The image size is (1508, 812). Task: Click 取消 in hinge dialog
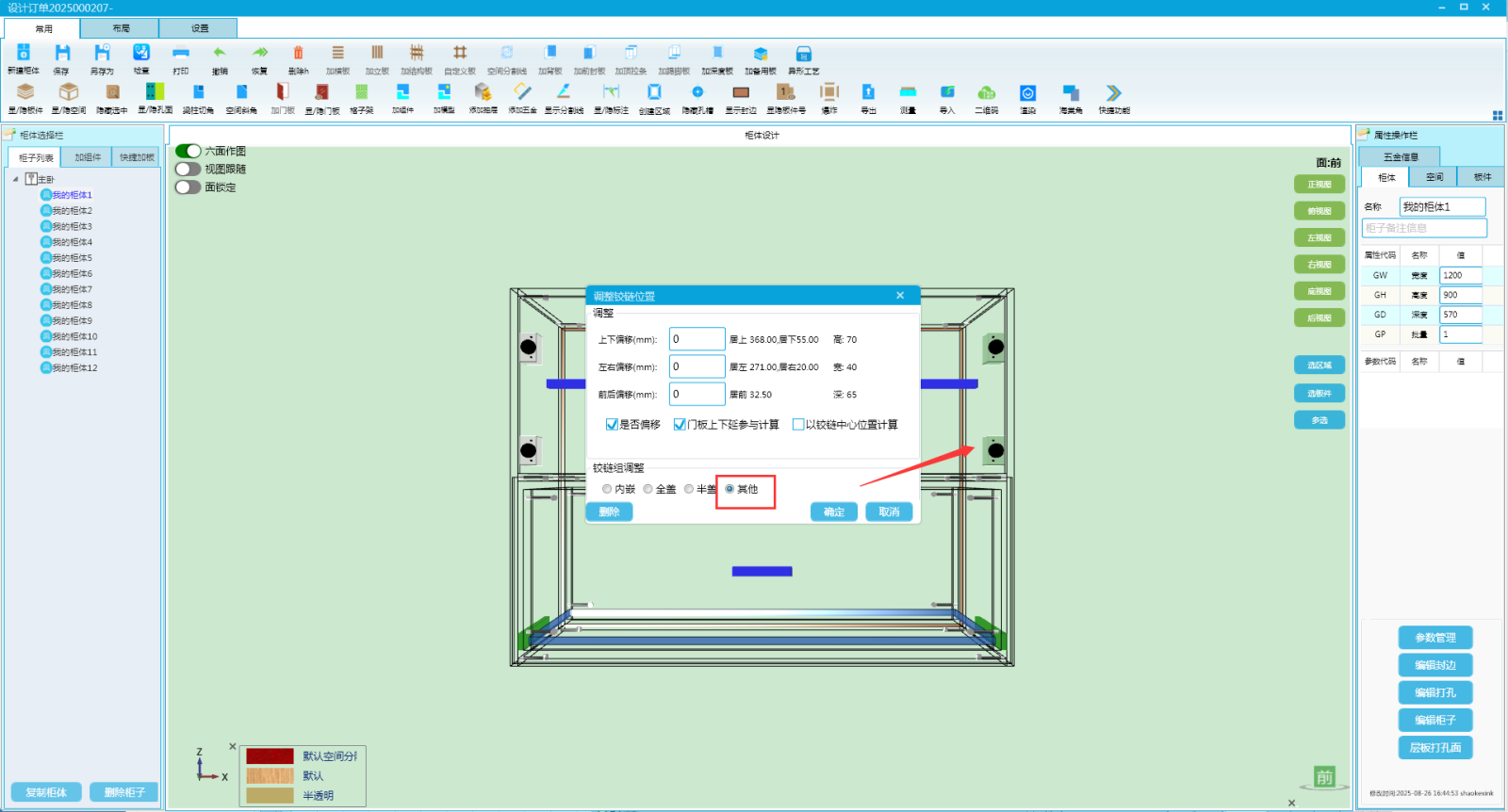889,512
